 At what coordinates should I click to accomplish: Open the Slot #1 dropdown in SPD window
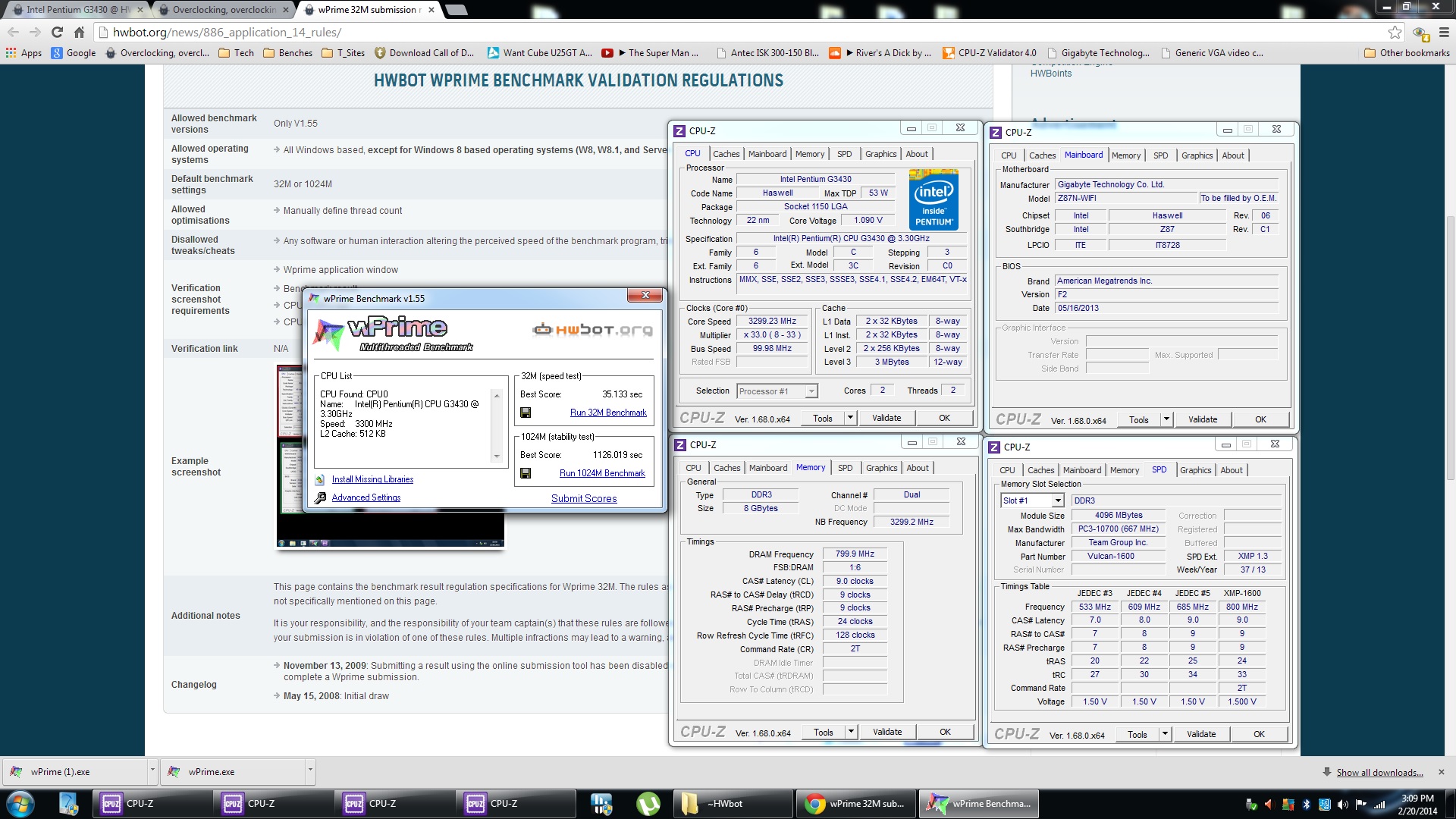pyautogui.click(x=1057, y=500)
